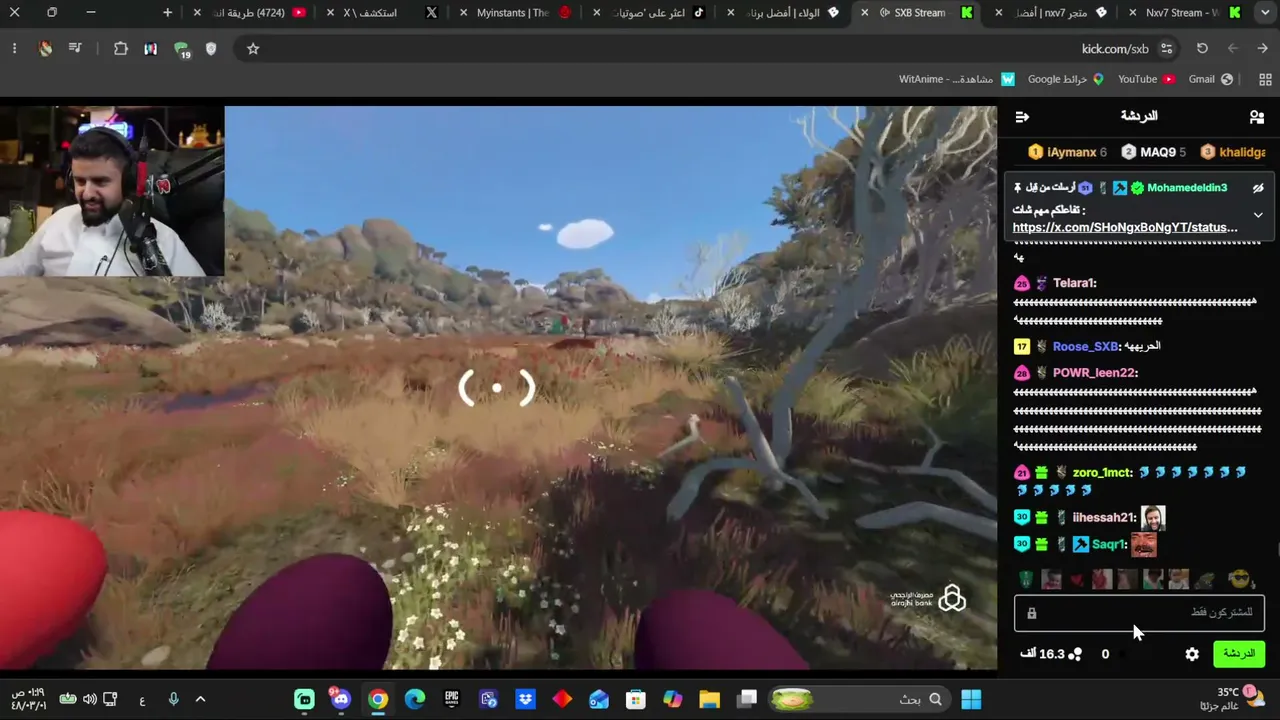
Task: Open the Chrome profile avatar
Action: [45, 49]
